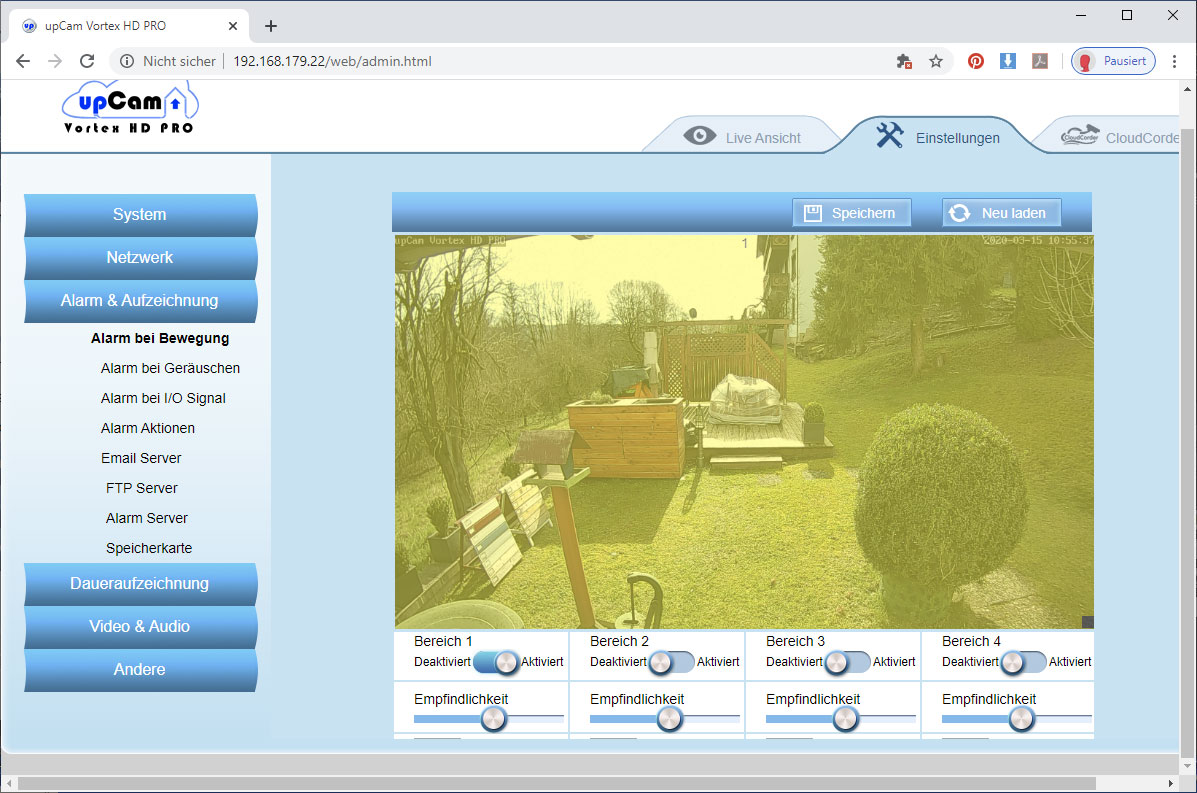1197x793 pixels.
Task: Bookmark this page with the star icon
Action: (x=936, y=61)
